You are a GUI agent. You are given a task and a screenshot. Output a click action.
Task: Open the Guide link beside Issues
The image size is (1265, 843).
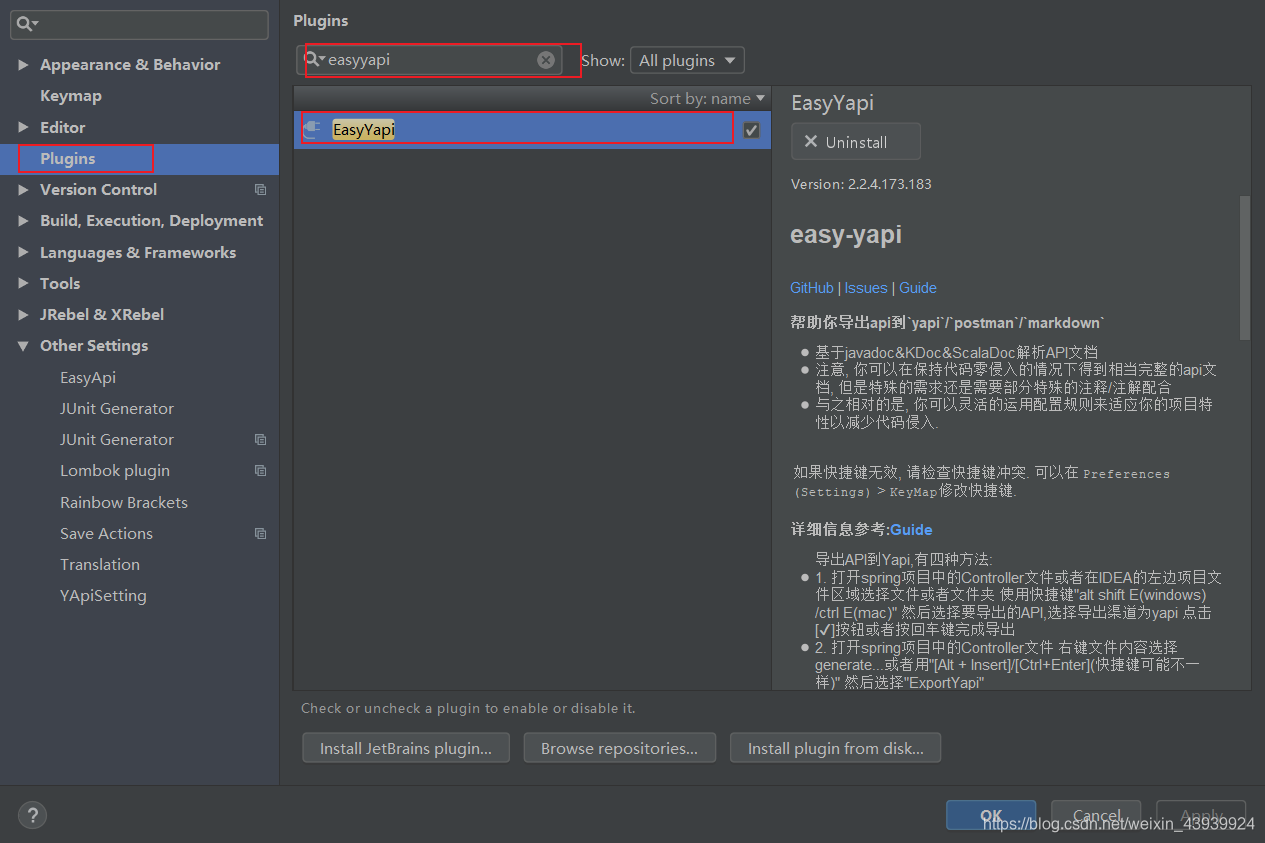pyautogui.click(x=918, y=288)
